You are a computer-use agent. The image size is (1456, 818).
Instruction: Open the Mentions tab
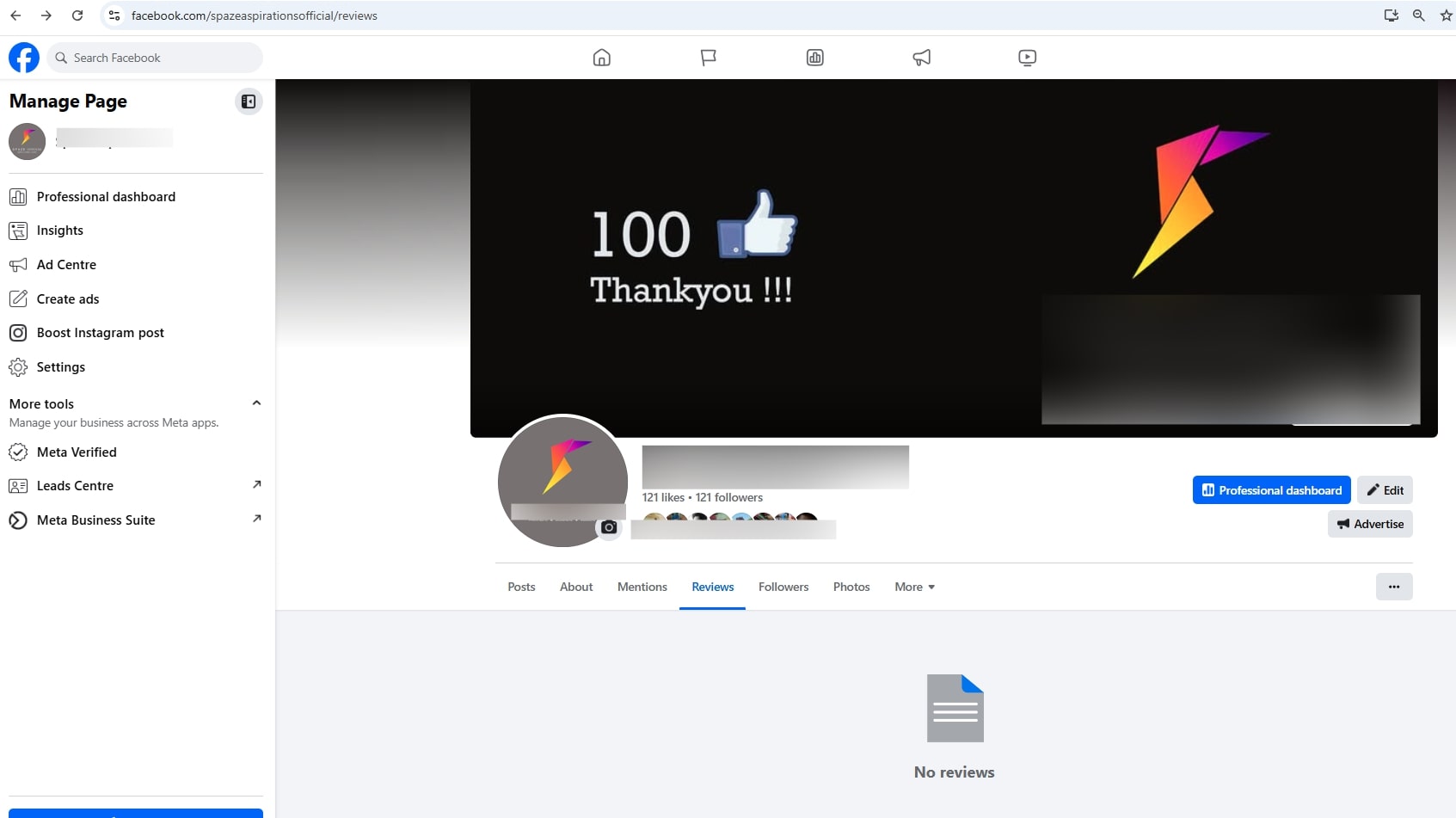[x=642, y=587]
